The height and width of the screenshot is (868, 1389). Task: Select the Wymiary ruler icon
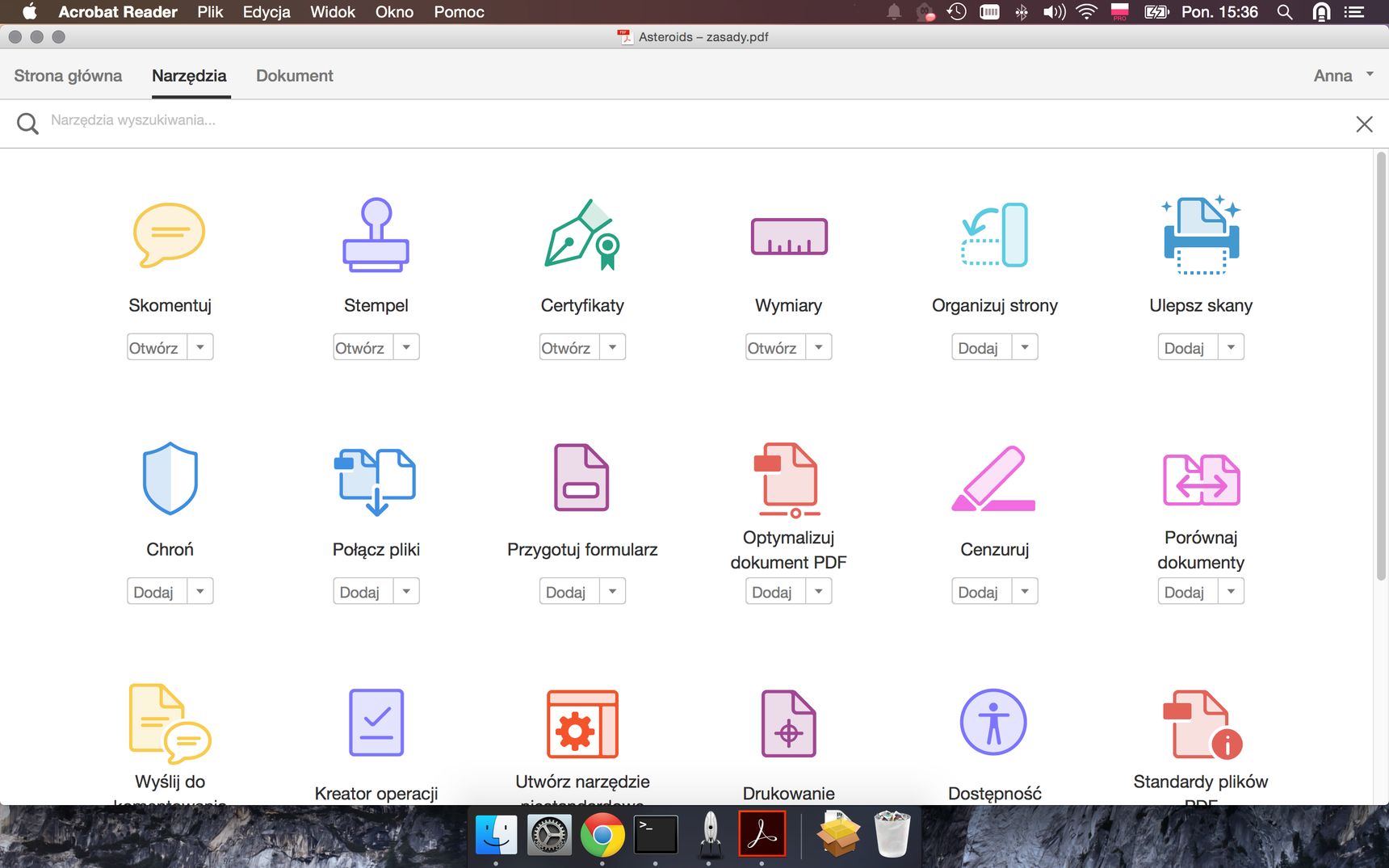point(789,237)
